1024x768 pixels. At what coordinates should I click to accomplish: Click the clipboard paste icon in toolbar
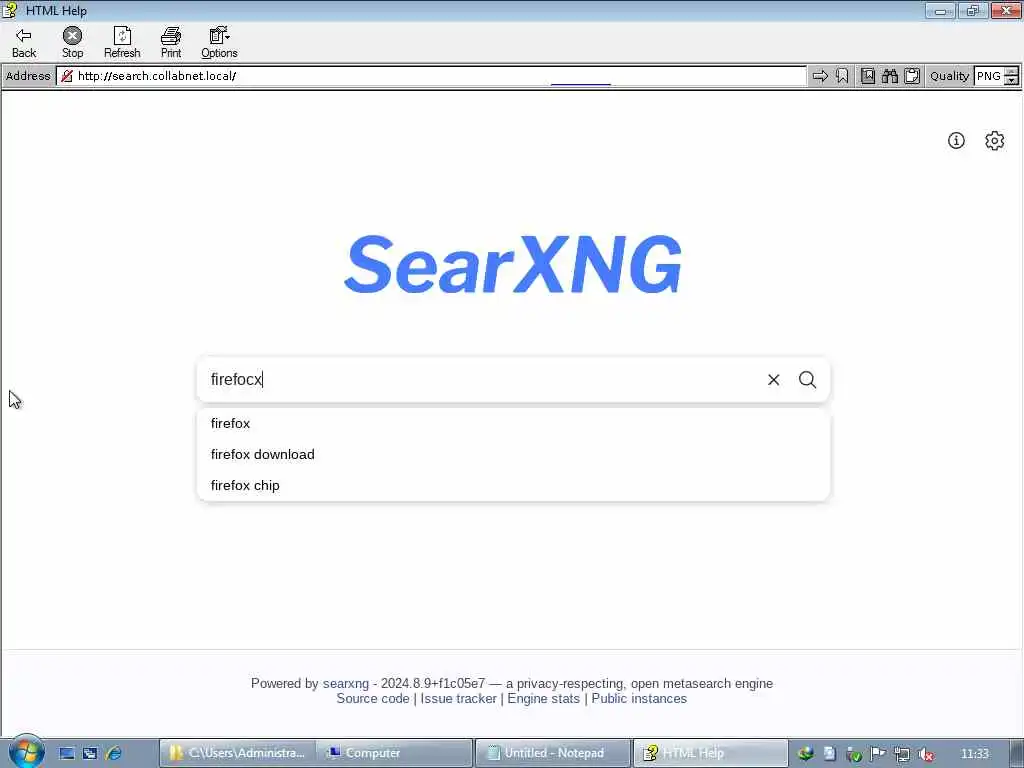click(912, 76)
